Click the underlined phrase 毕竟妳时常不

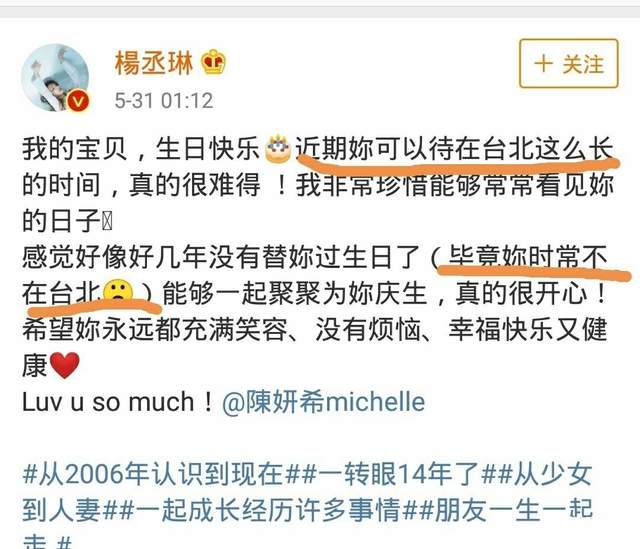(x=528, y=256)
